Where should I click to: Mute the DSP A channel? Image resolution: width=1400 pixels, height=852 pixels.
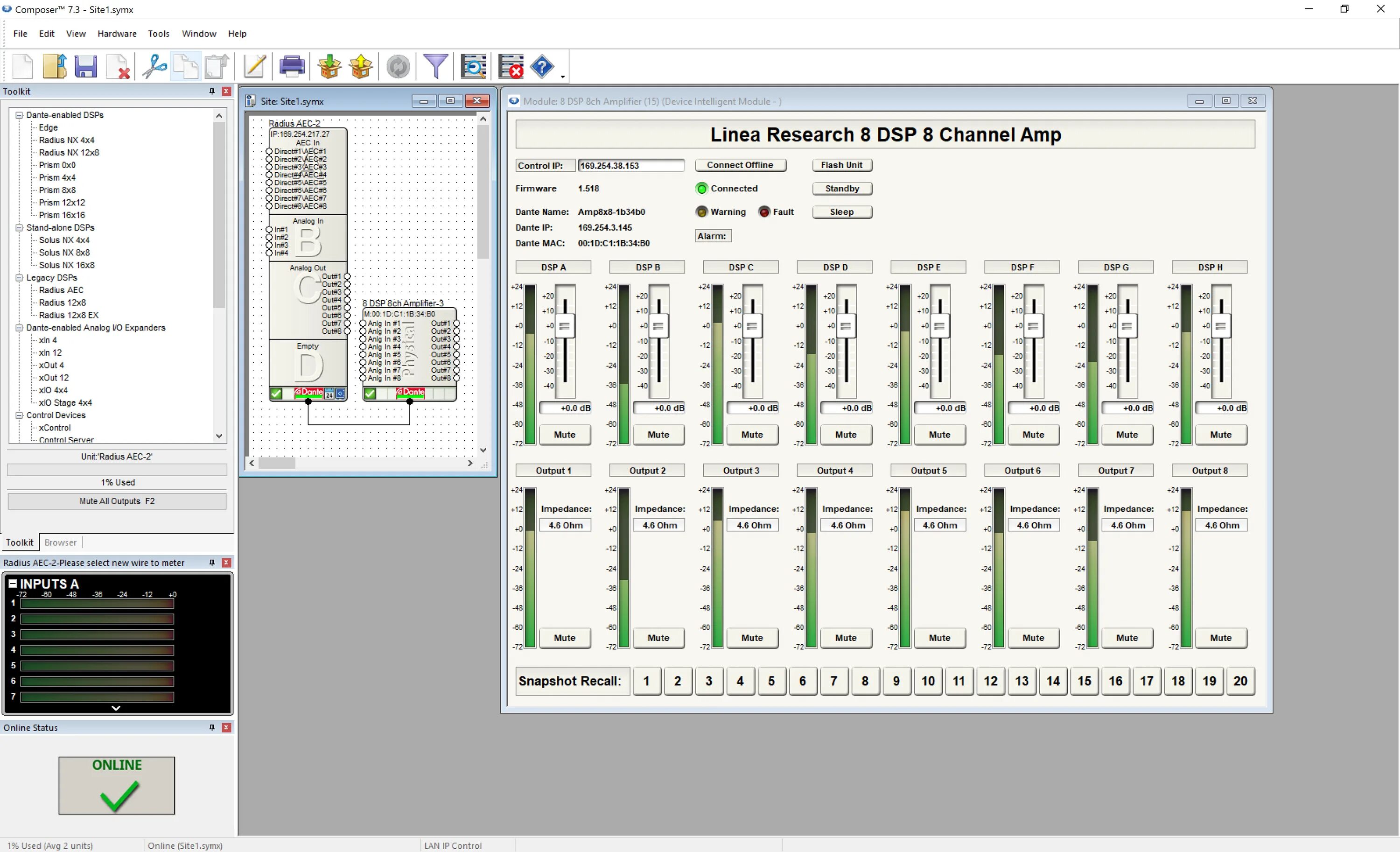click(x=564, y=434)
